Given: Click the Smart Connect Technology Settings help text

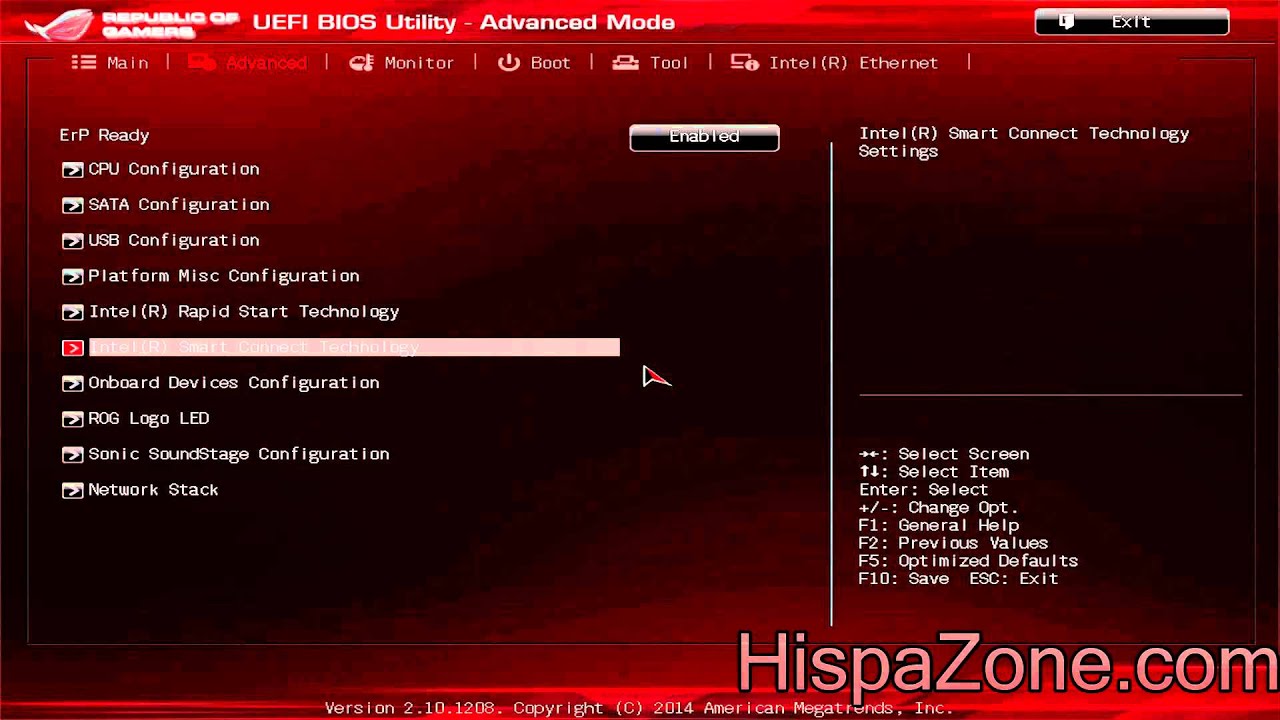Looking at the screenshot, I should pyautogui.click(x=1024, y=142).
